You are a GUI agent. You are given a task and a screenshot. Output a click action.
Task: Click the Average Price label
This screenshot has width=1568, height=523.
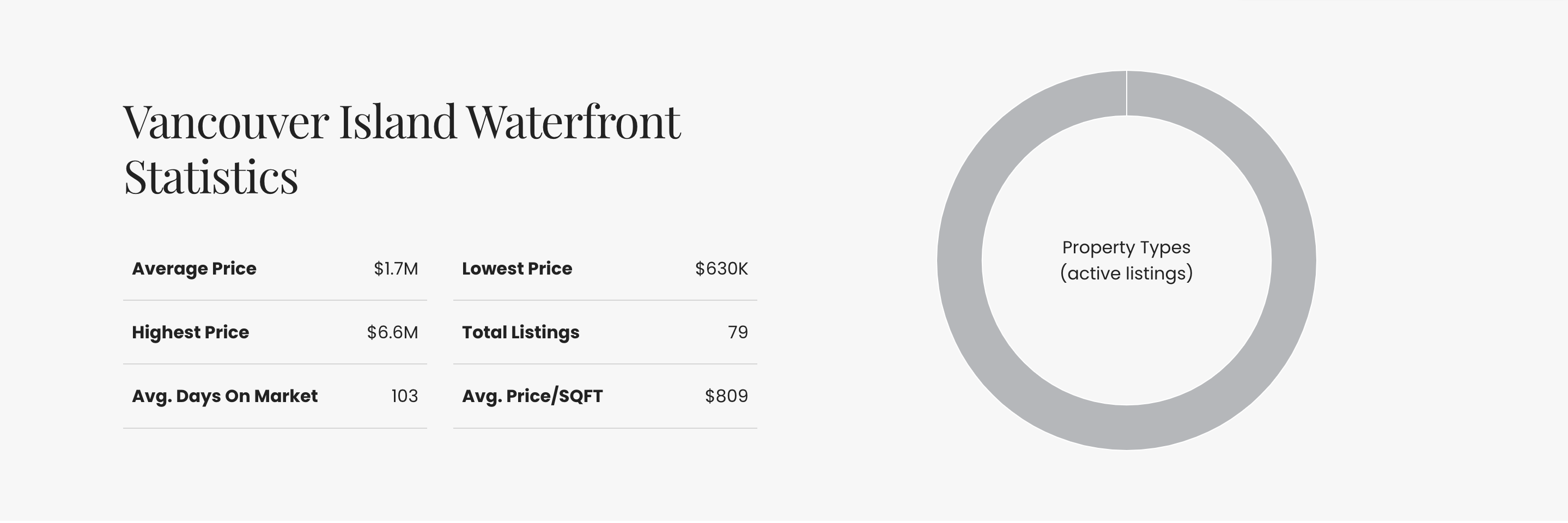click(x=194, y=269)
